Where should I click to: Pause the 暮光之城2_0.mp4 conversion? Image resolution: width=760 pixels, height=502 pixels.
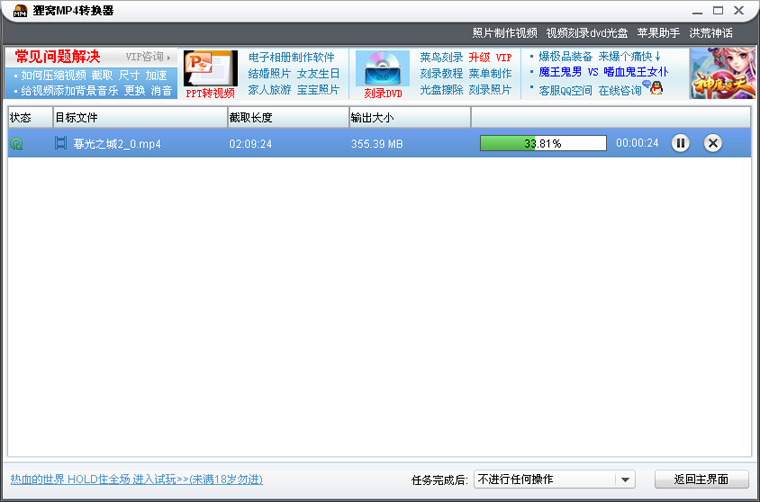point(680,143)
